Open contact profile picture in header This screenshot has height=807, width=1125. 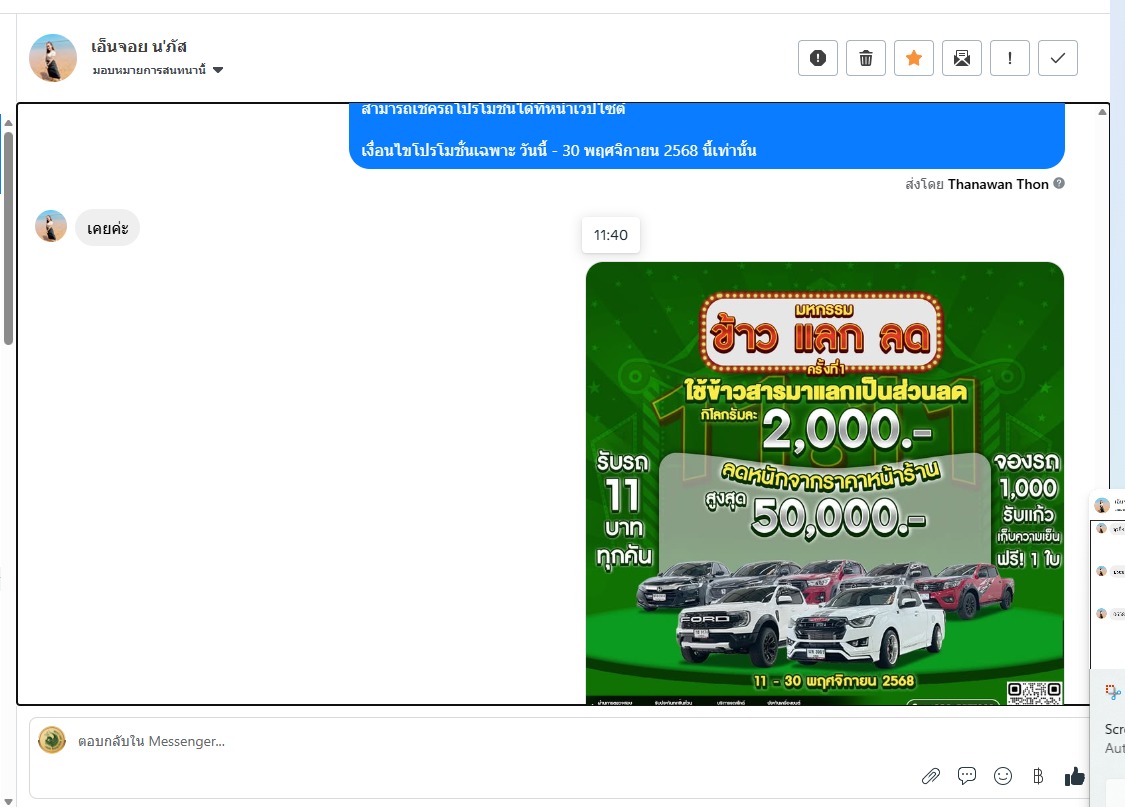coord(53,57)
